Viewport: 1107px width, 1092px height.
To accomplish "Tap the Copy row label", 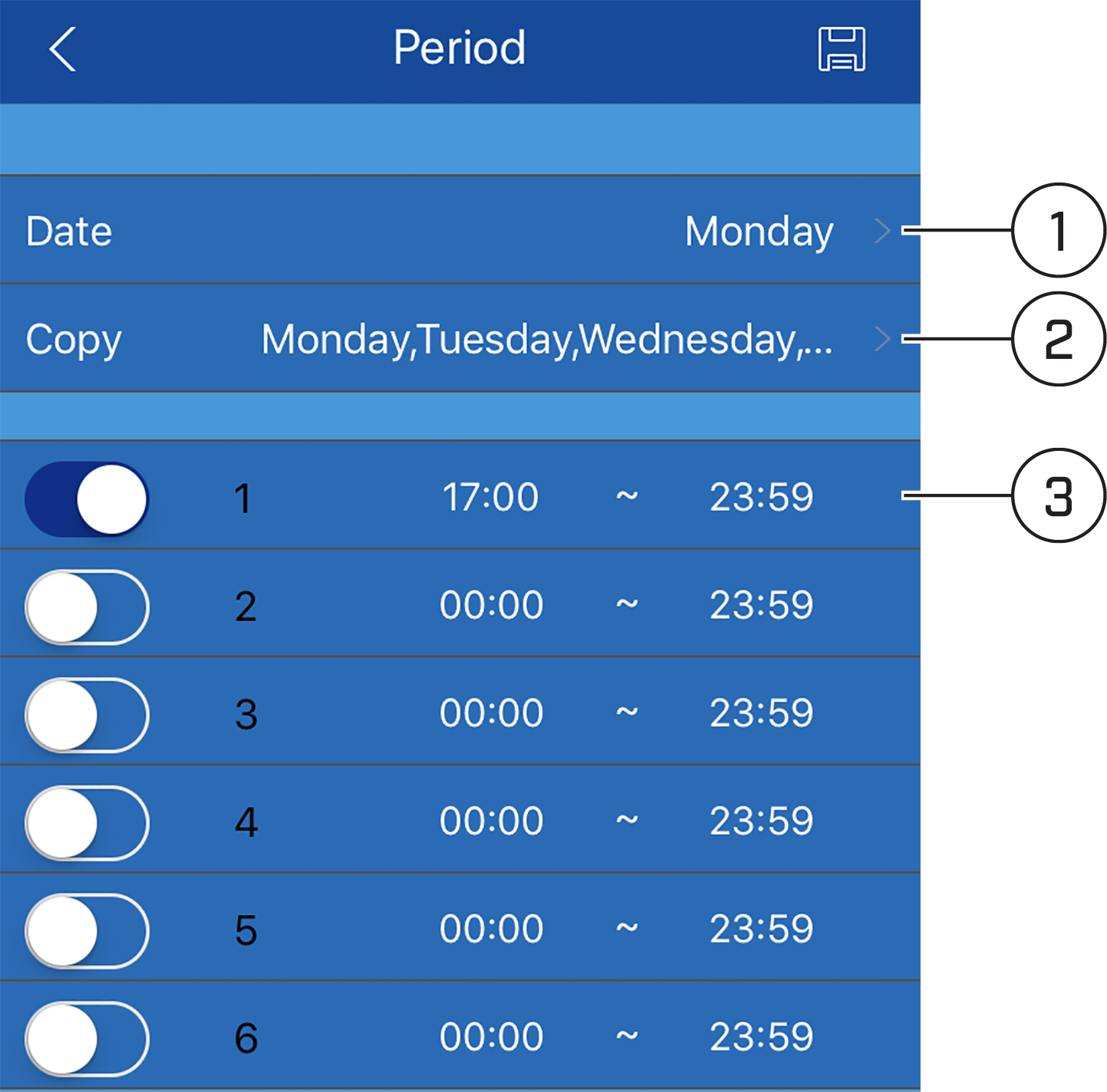I will click(x=74, y=340).
